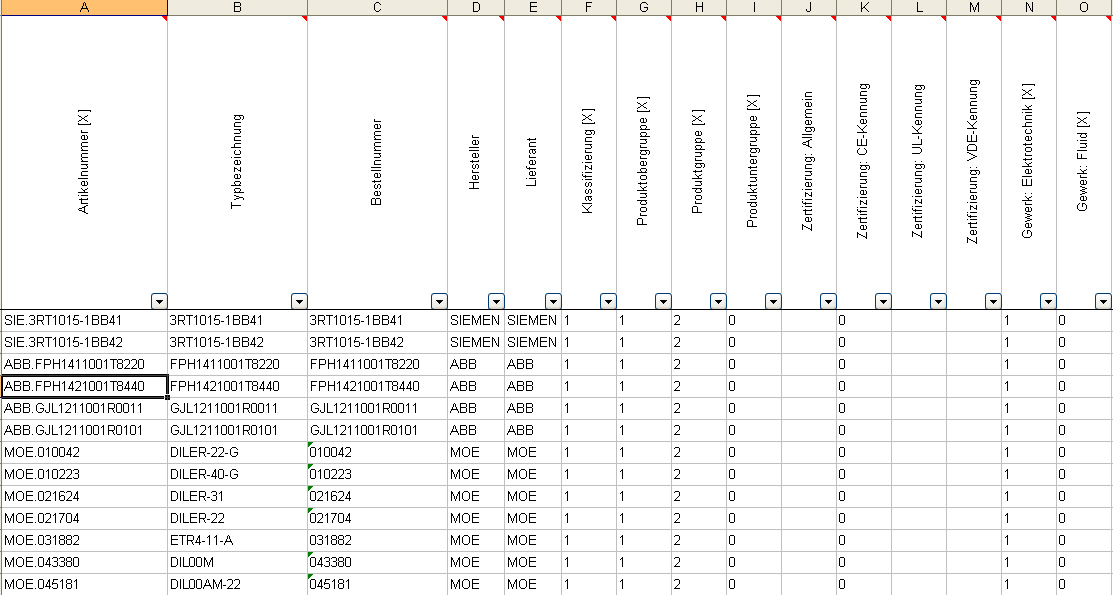The height and width of the screenshot is (595, 1113).
Task: Click order number cell 031882
Action: [x=378, y=541]
